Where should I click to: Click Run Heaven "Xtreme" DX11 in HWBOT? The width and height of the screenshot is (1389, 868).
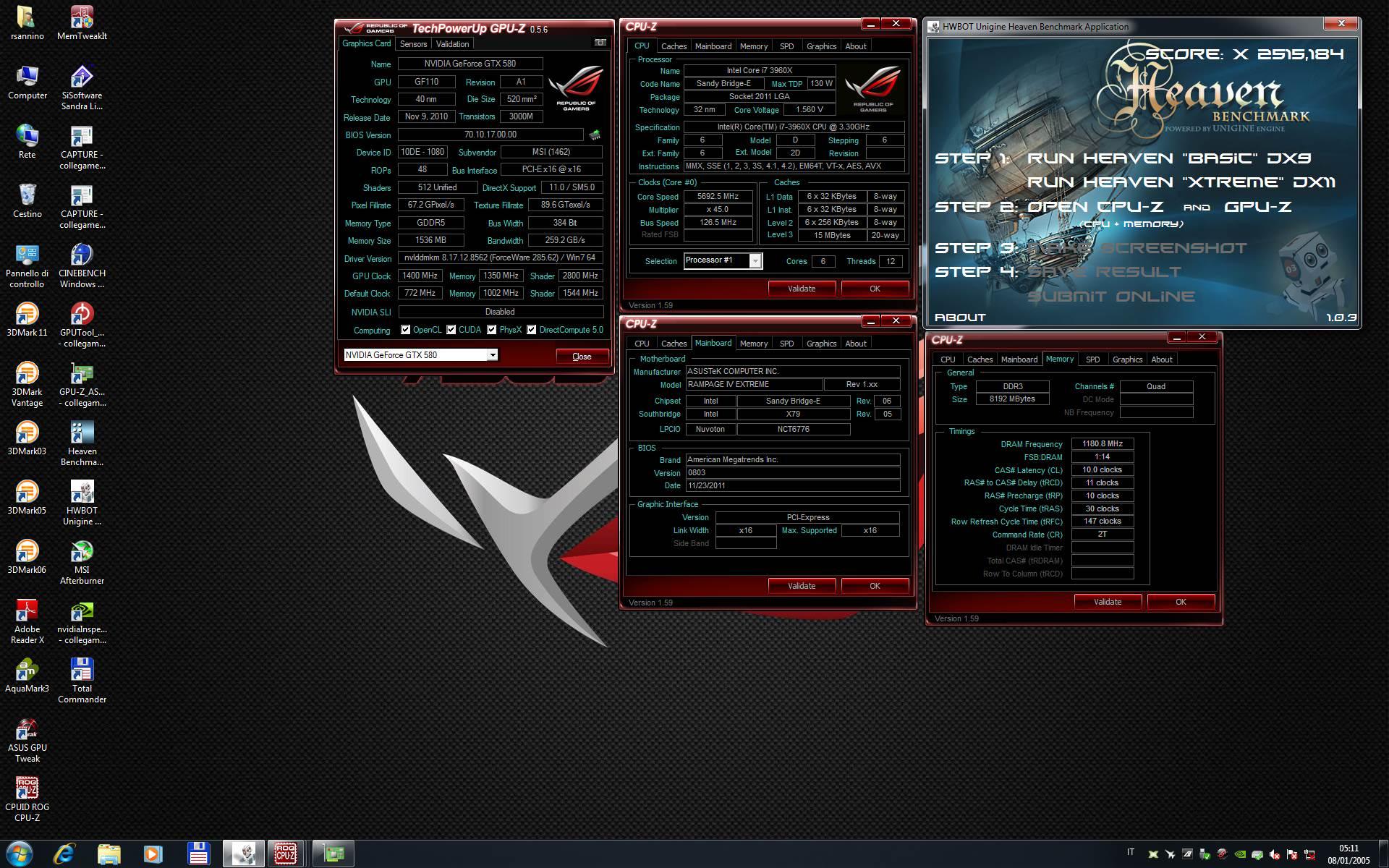[1181, 182]
